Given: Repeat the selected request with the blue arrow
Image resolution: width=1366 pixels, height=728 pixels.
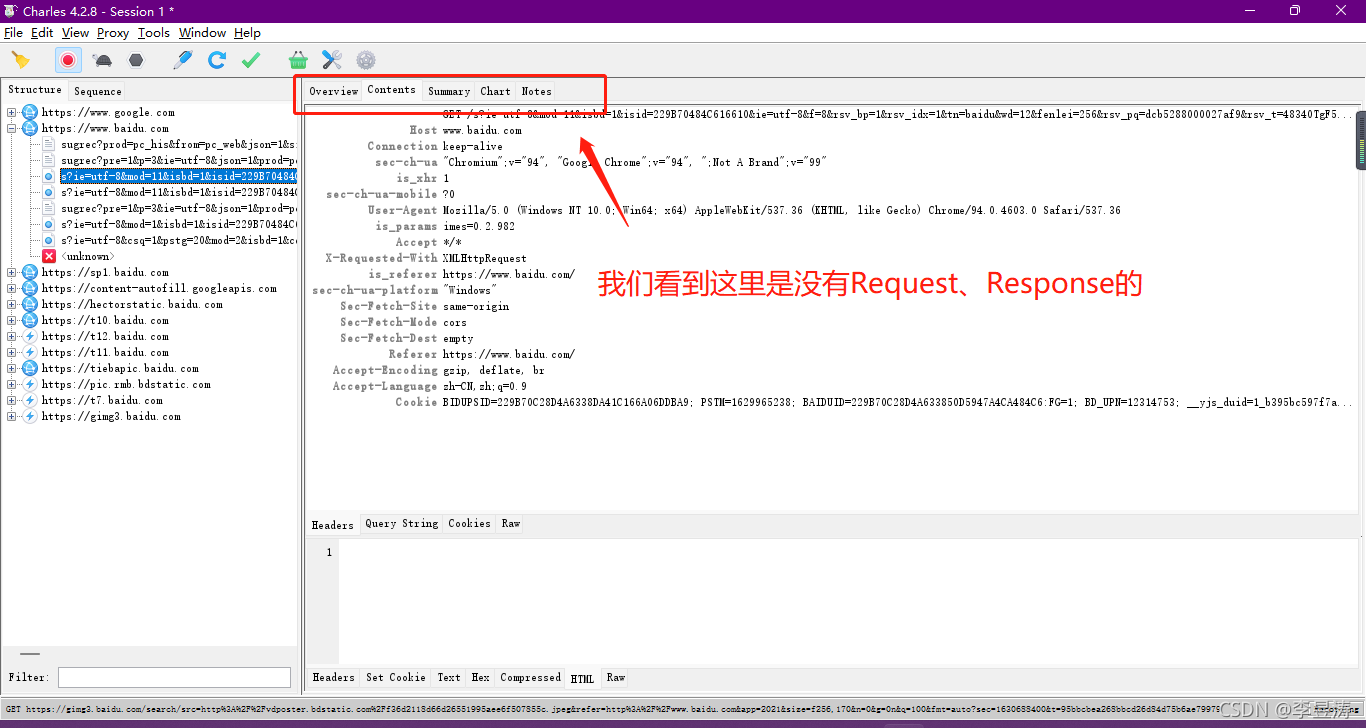Looking at the screenshot, I should (x=217, y=60).
